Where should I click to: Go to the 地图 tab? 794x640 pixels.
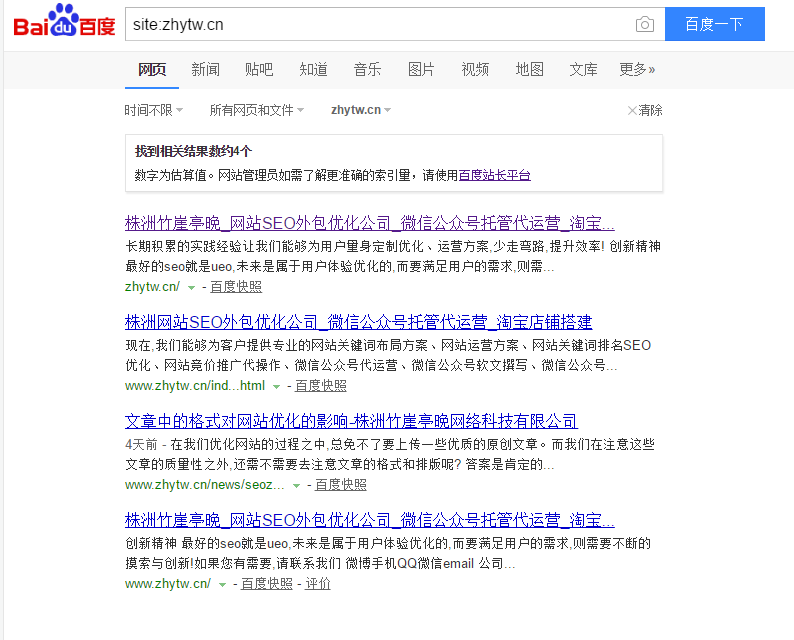[530, 69]
